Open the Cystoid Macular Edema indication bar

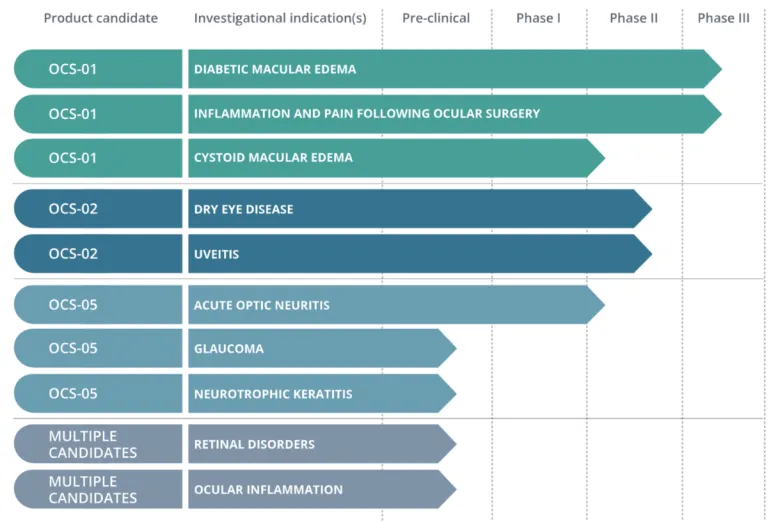392,158
